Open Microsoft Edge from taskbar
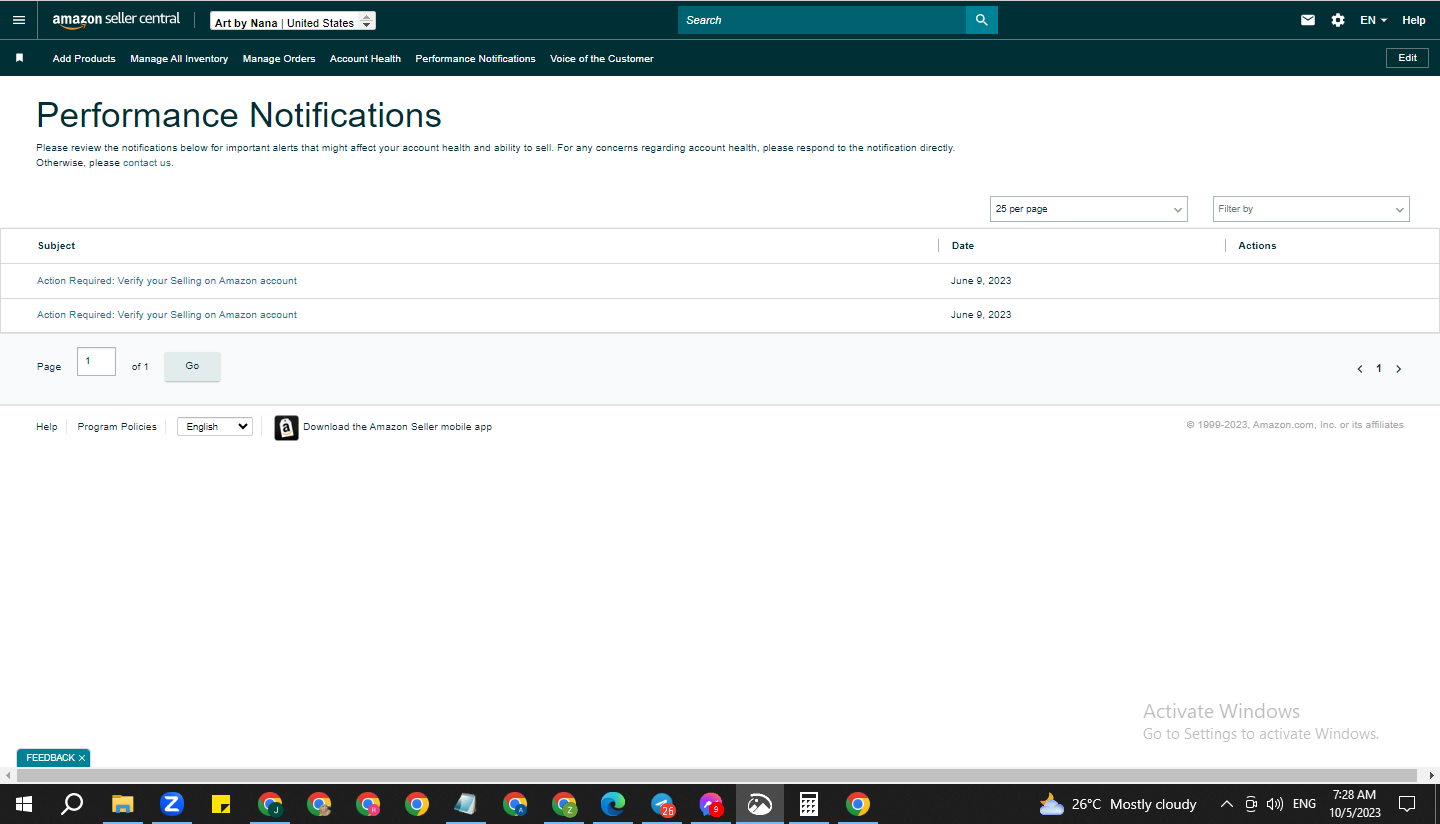Image resolution: width=1440 pixels, height=824 pixels. [613, 804]
